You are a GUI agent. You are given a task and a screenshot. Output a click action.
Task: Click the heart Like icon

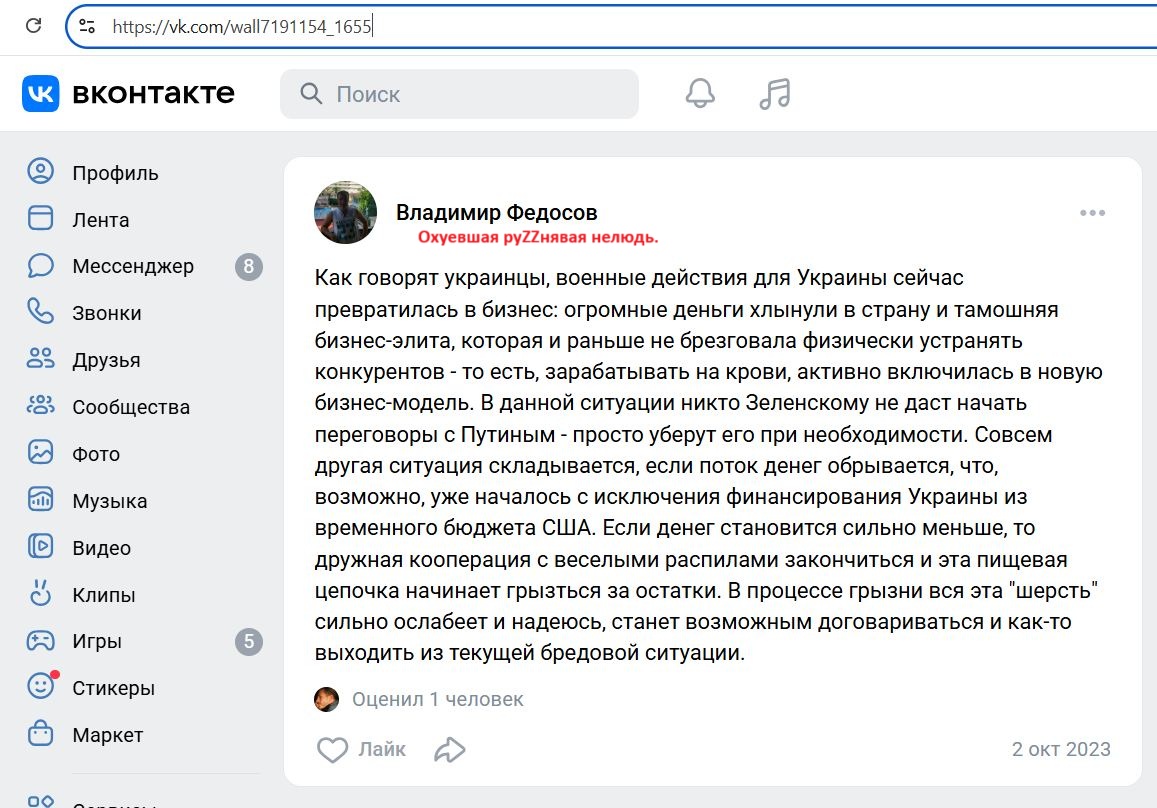pyautogui.click(x=332, y=749)
